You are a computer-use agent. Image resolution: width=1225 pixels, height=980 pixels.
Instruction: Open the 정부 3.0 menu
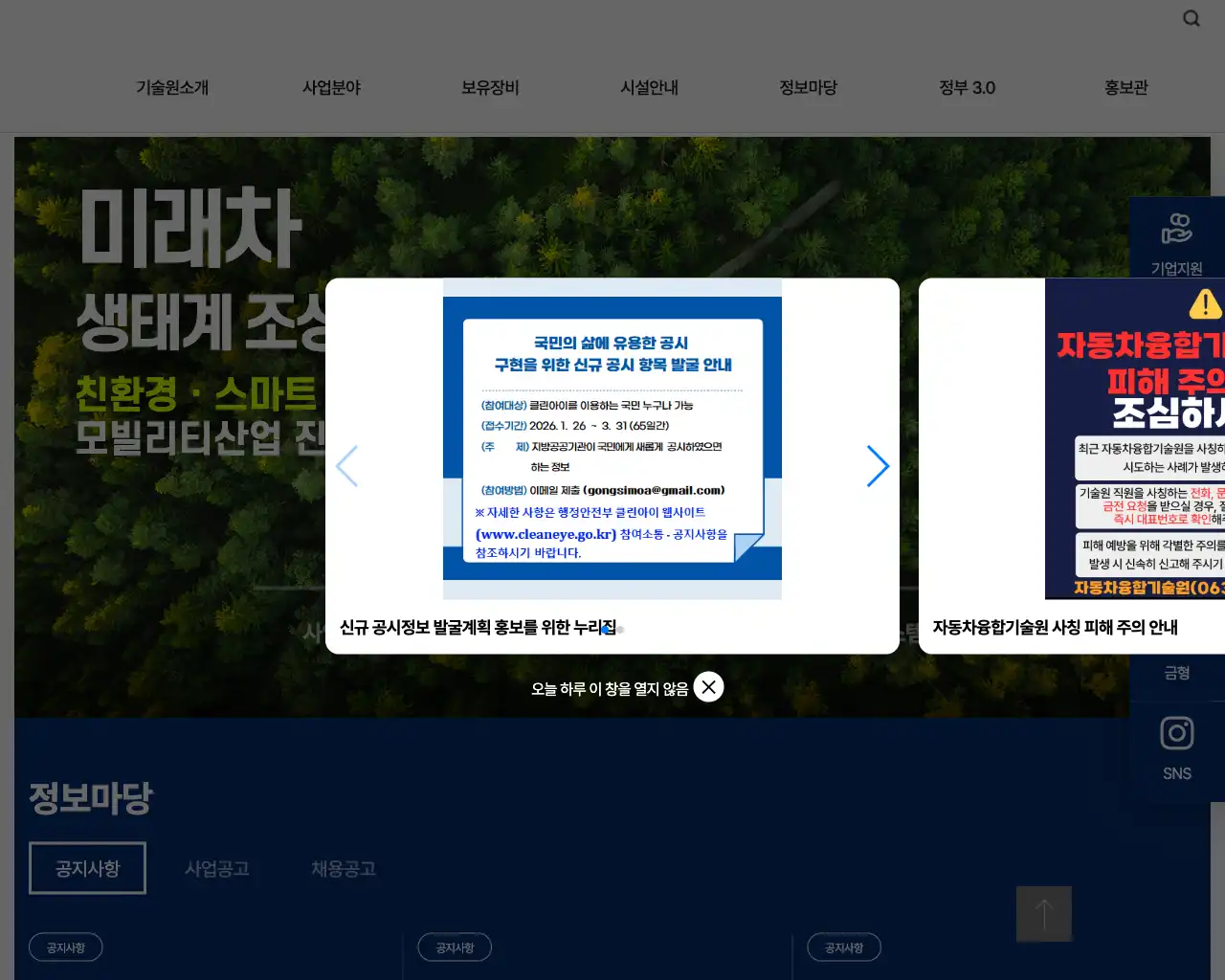tap(968, 87)
